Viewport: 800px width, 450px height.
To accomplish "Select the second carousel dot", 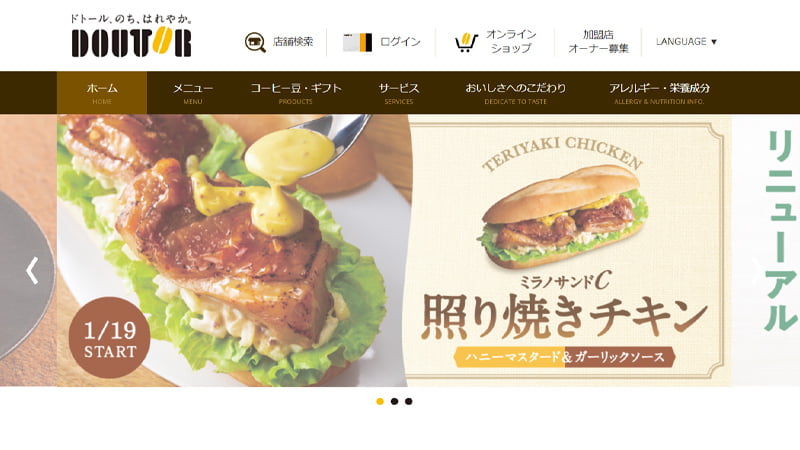I will click(394, 402).
